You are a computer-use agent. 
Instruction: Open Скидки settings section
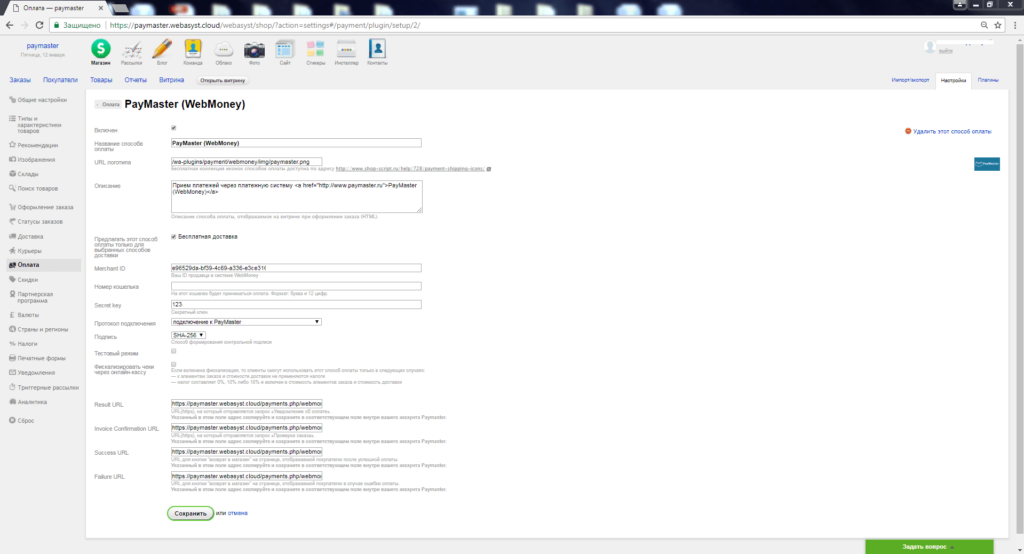coord(27,280)
